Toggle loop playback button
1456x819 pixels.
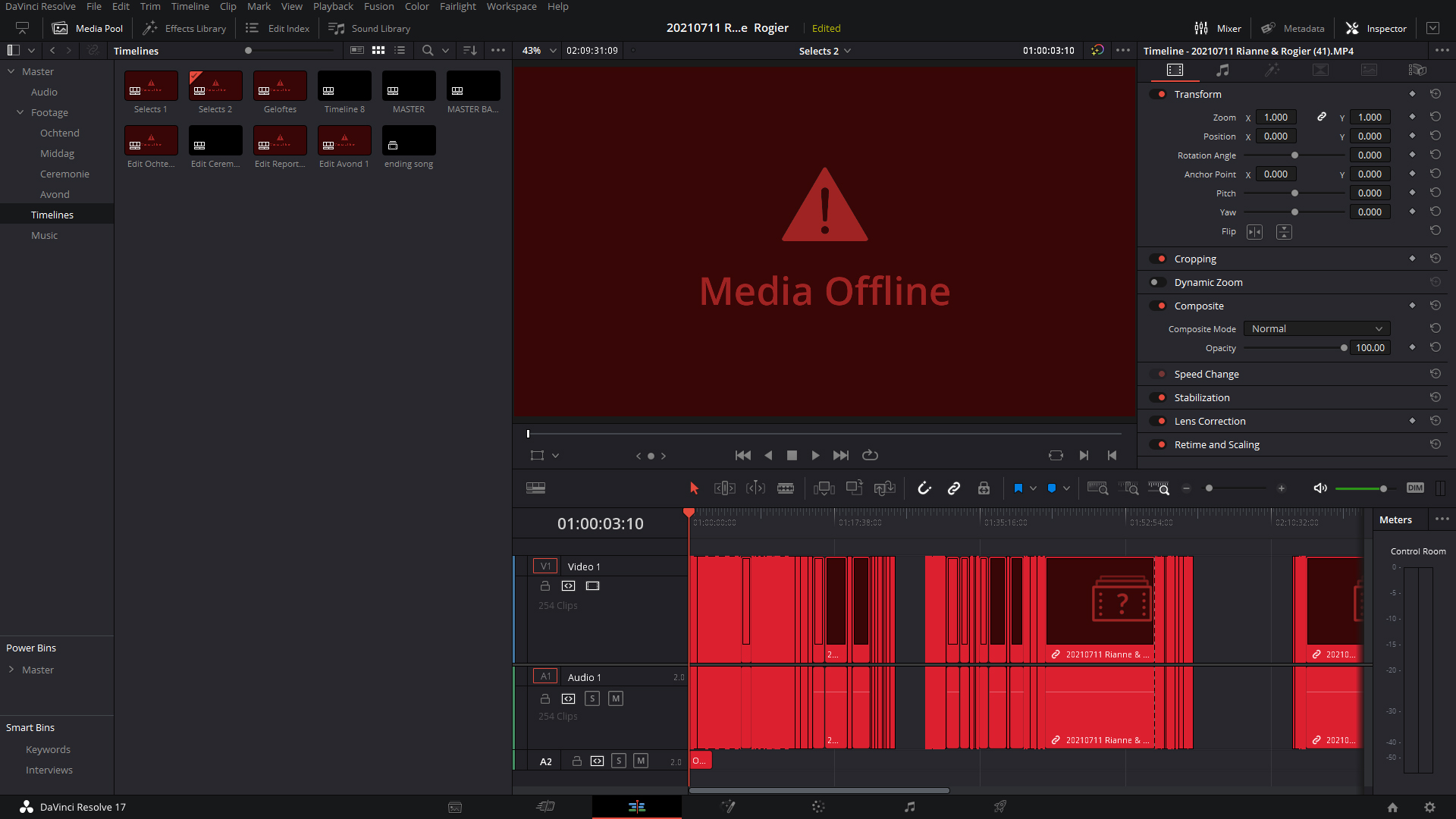(870, 456)
